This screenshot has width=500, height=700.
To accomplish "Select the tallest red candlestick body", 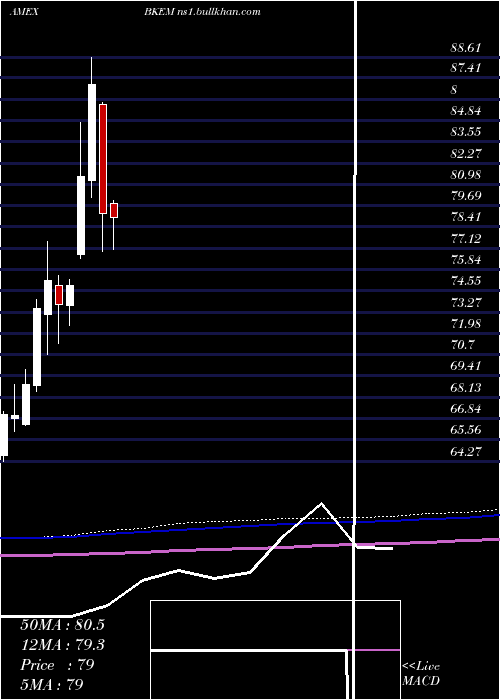I will click(103, 159).
